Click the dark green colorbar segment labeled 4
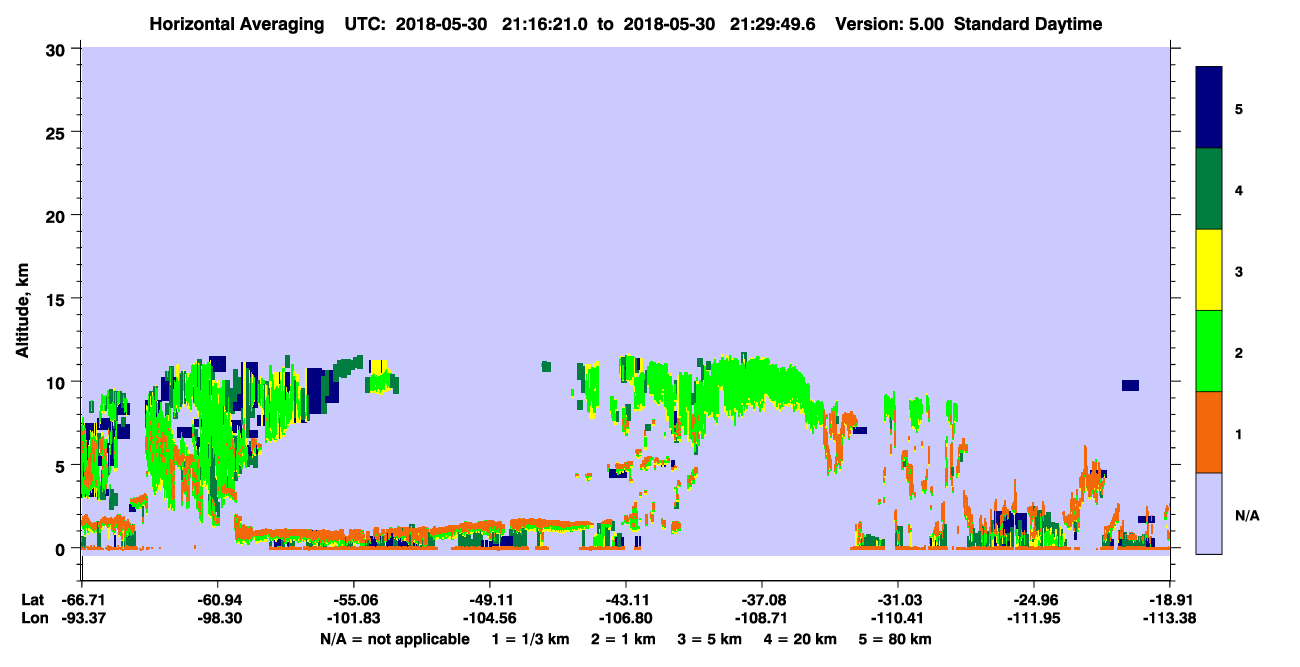 1209,189
